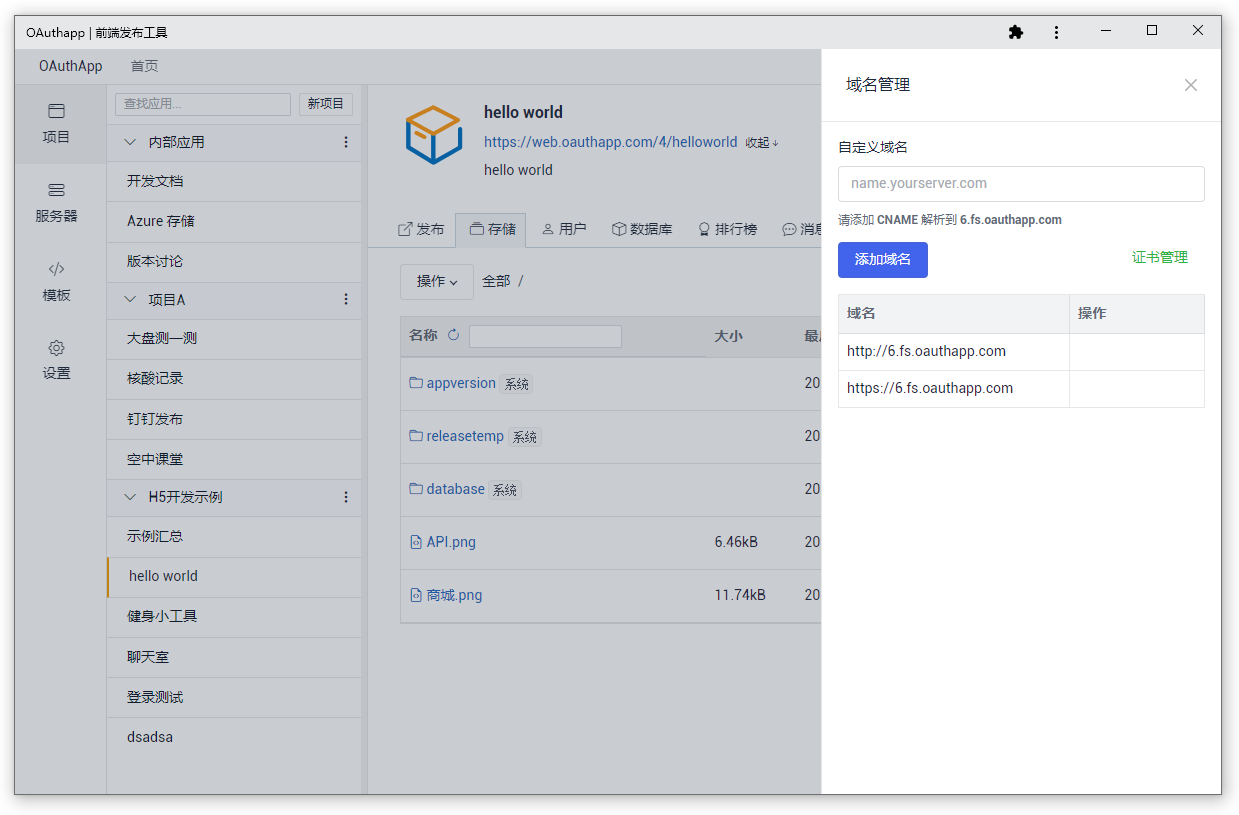The width and height of the screenshot is (1239, 815).
Task: Open the 项目A overflow menu
Action: click(x=345, y=299)
